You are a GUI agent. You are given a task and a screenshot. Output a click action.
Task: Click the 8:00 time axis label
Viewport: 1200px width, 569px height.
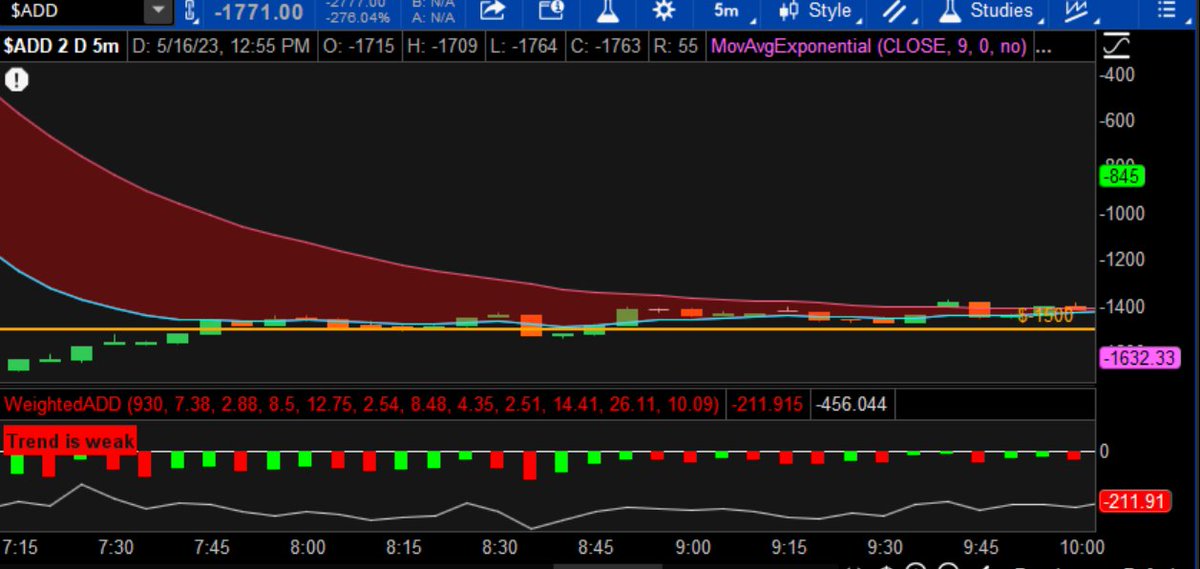pos(308,547)
